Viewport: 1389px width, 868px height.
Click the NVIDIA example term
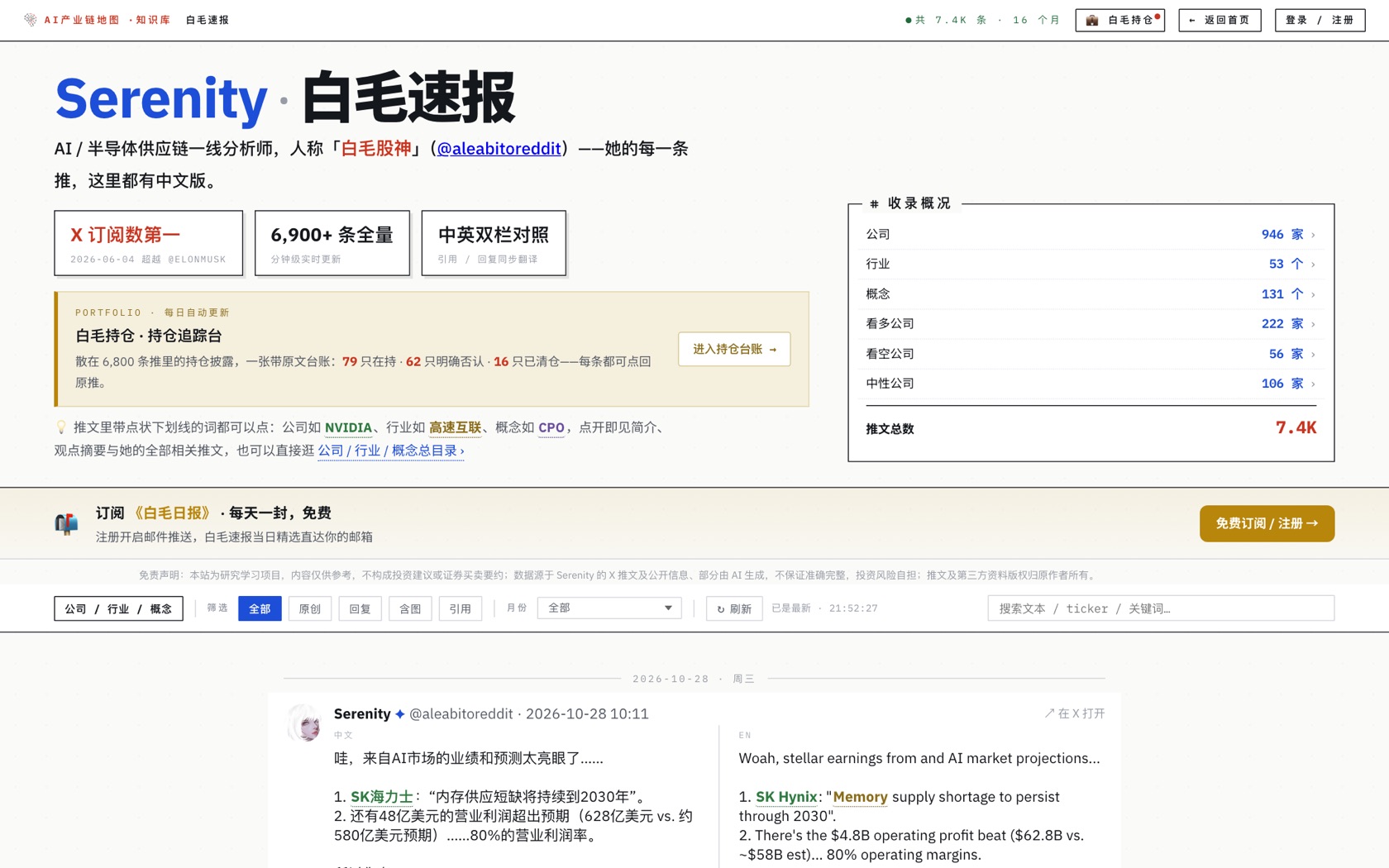[x=348, y=427]
